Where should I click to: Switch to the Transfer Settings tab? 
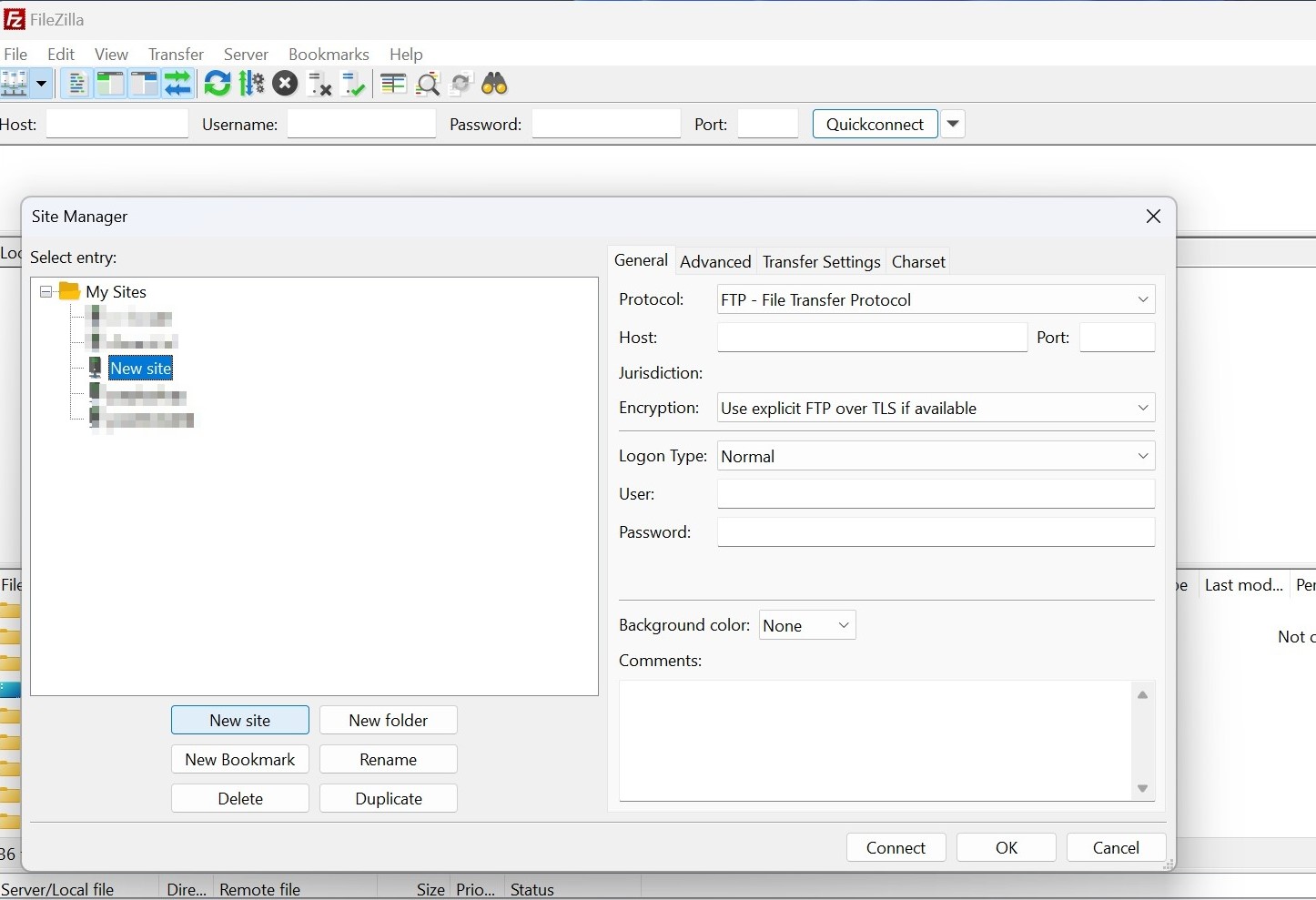(821, 262)
